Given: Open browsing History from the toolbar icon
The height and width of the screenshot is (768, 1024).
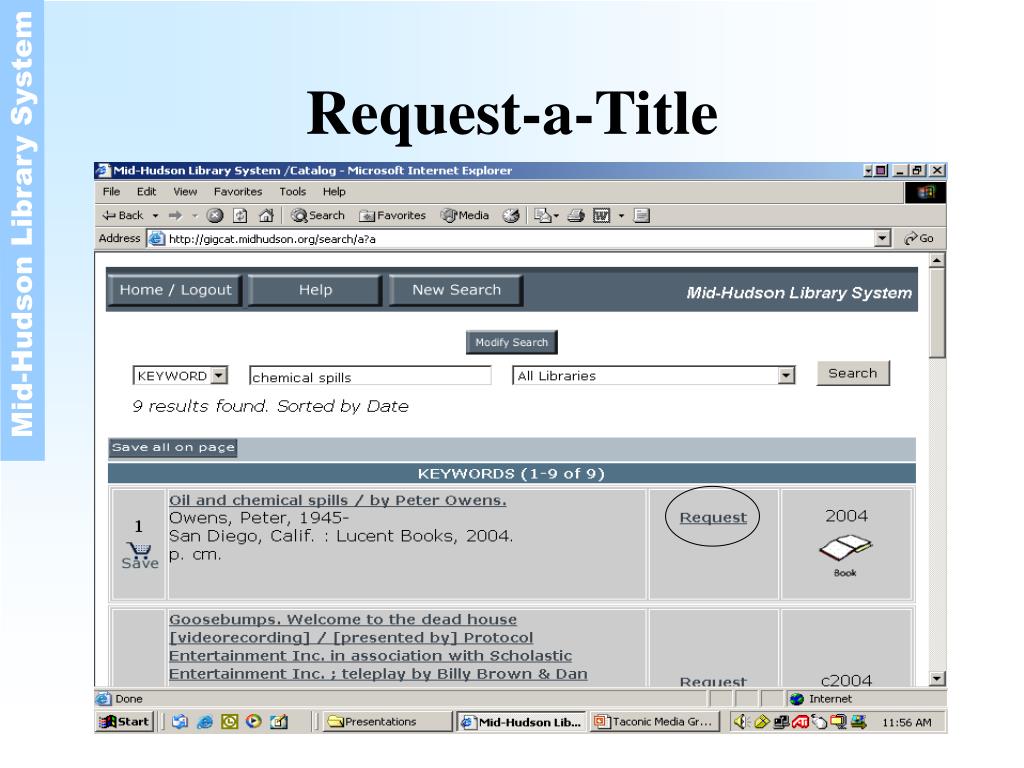Looking at the screenshot, I should coord(511,216).
